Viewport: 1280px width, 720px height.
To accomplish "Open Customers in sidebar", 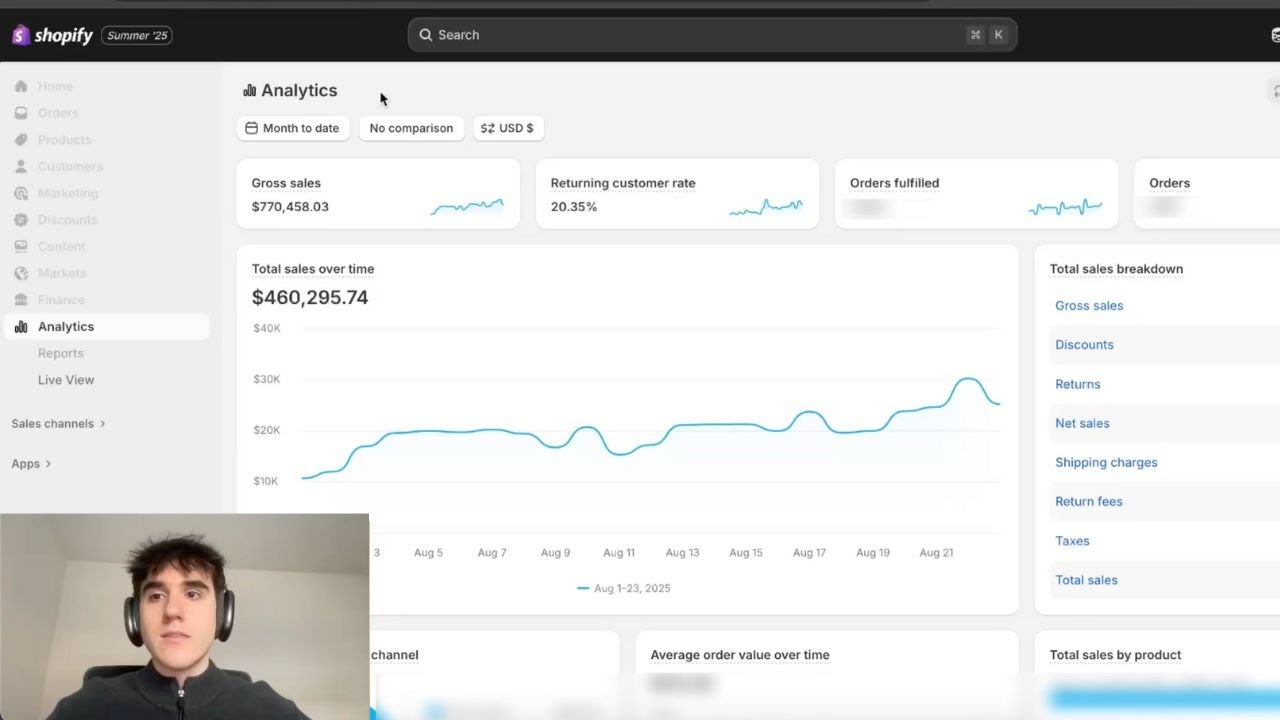I will (70, 166).
